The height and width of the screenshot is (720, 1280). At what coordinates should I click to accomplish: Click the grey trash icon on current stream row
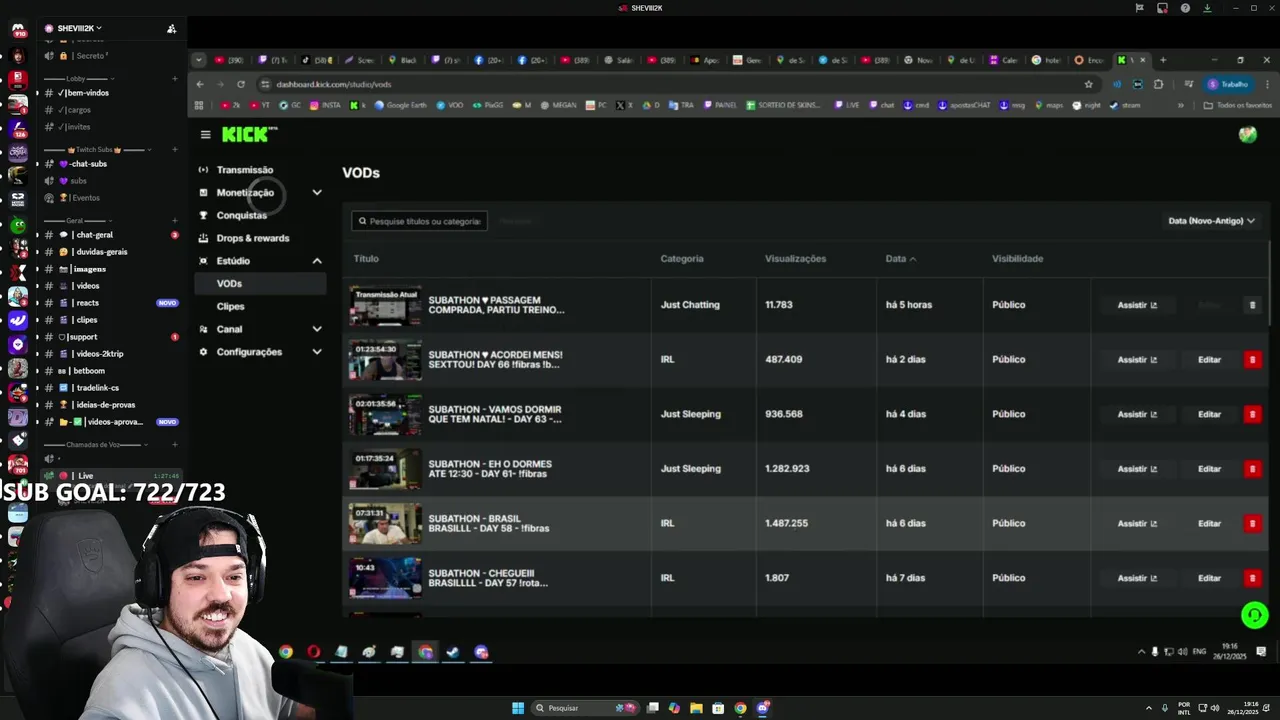(x=1252, y=305)
